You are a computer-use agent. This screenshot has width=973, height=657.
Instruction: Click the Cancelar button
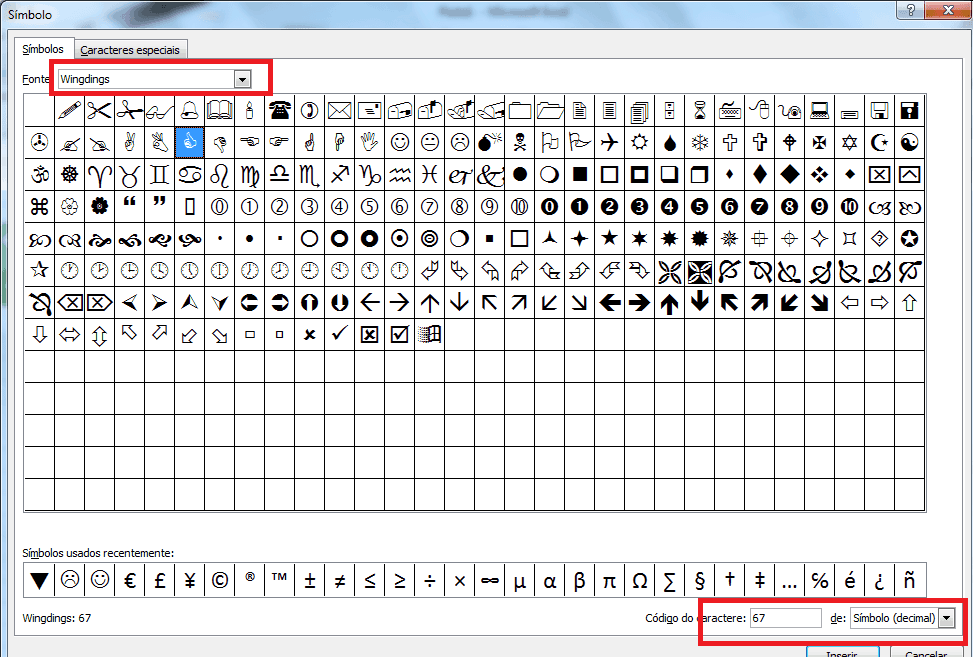coord(925,651)
